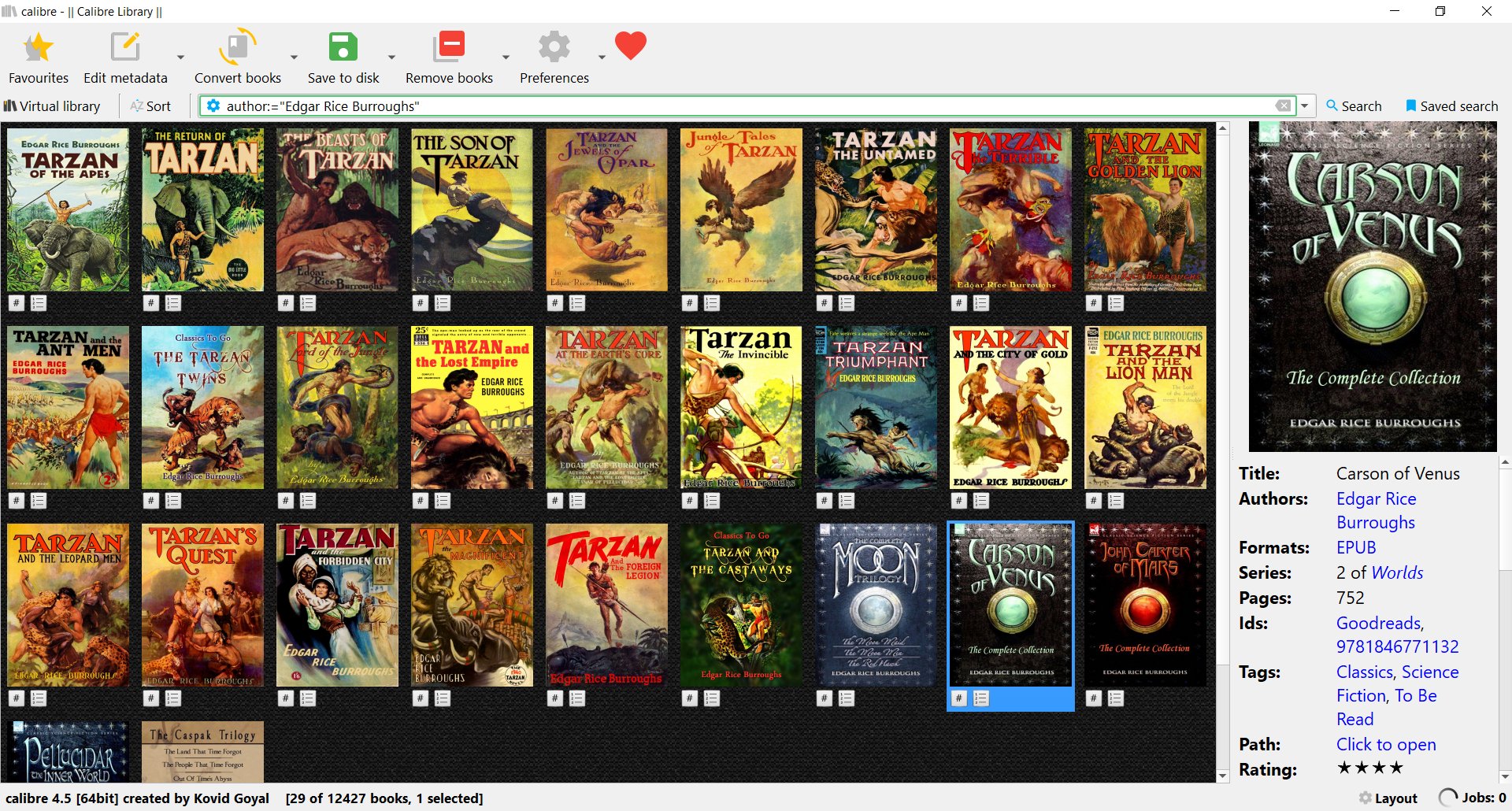Click the list emblem under The Son of Tarzan
This screenshot has width=1512, height=811.
pyautogui.click(x=443, y=303)
